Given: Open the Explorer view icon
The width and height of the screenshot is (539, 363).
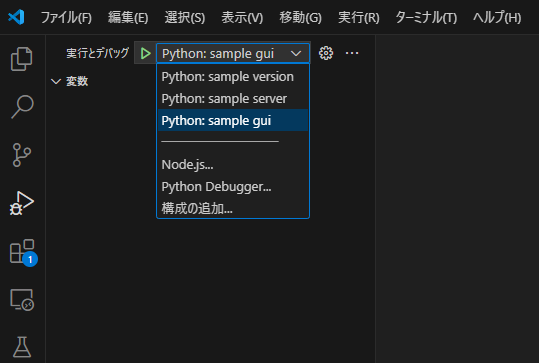Looking at the screenshot, I should coord(22,59).
